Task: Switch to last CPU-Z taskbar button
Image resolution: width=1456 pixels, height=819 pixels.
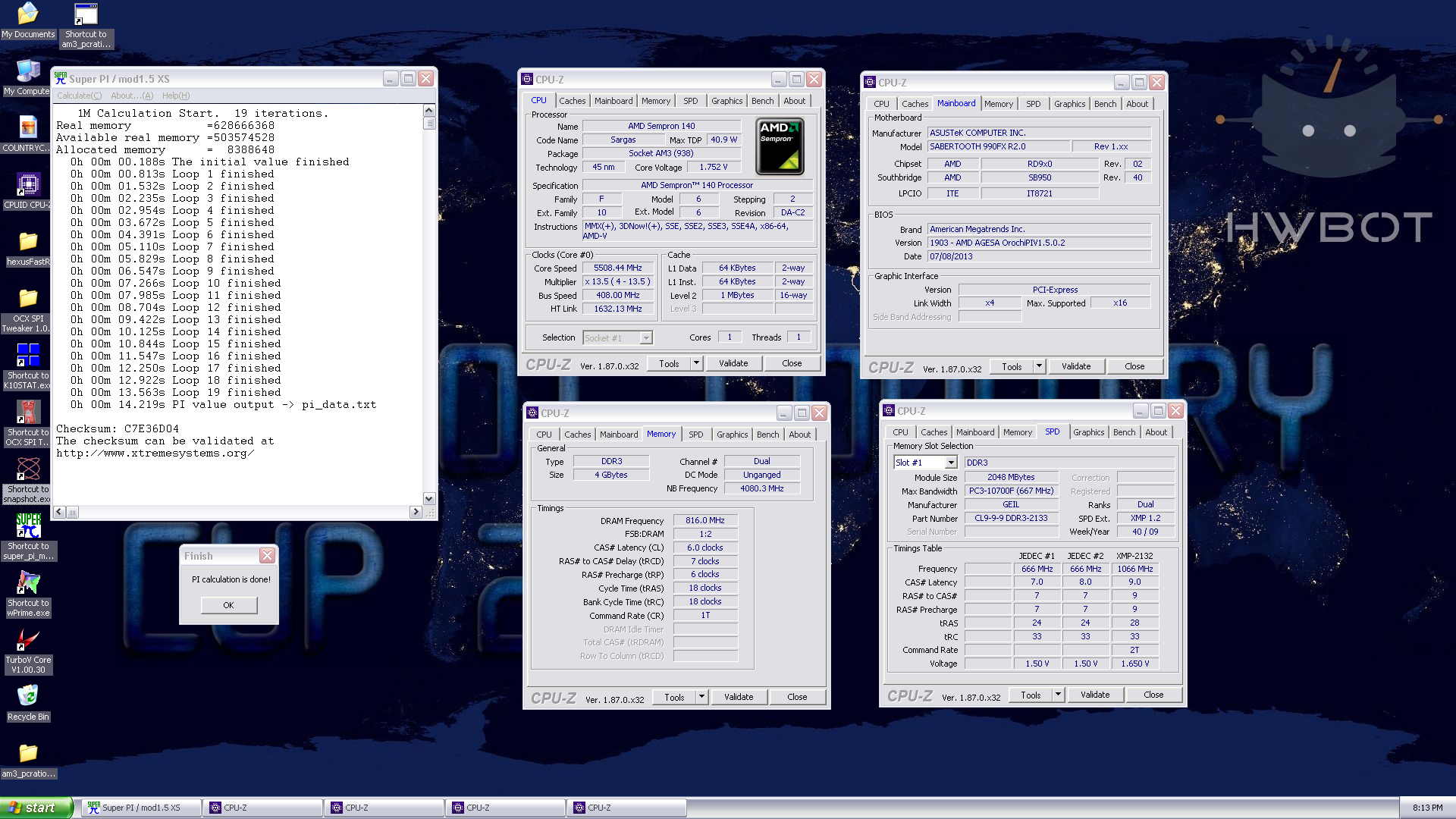Action: [x=626, y=808]
